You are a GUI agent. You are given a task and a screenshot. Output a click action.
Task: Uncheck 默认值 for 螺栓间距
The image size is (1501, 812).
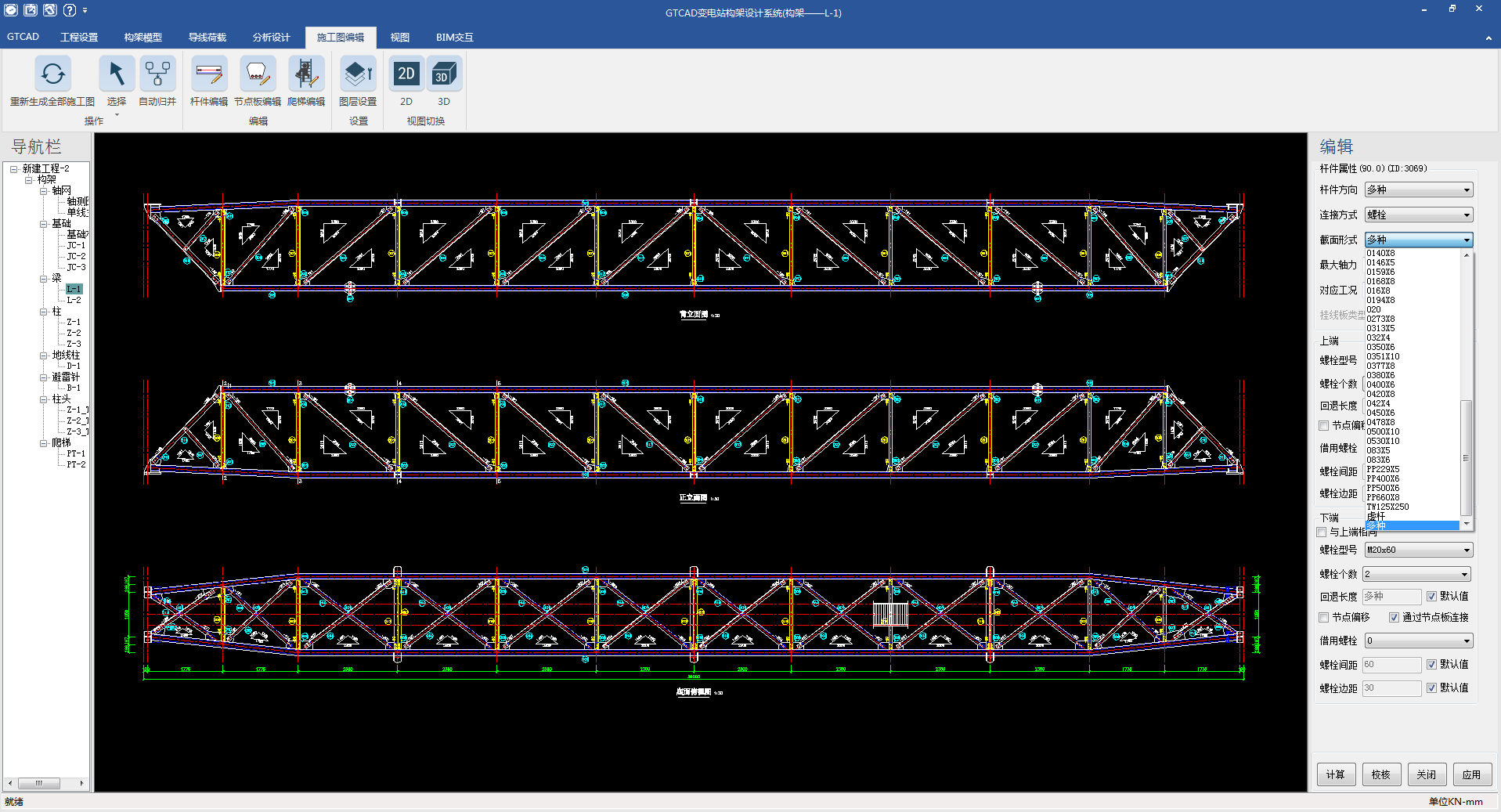[x=1431, y=665]
